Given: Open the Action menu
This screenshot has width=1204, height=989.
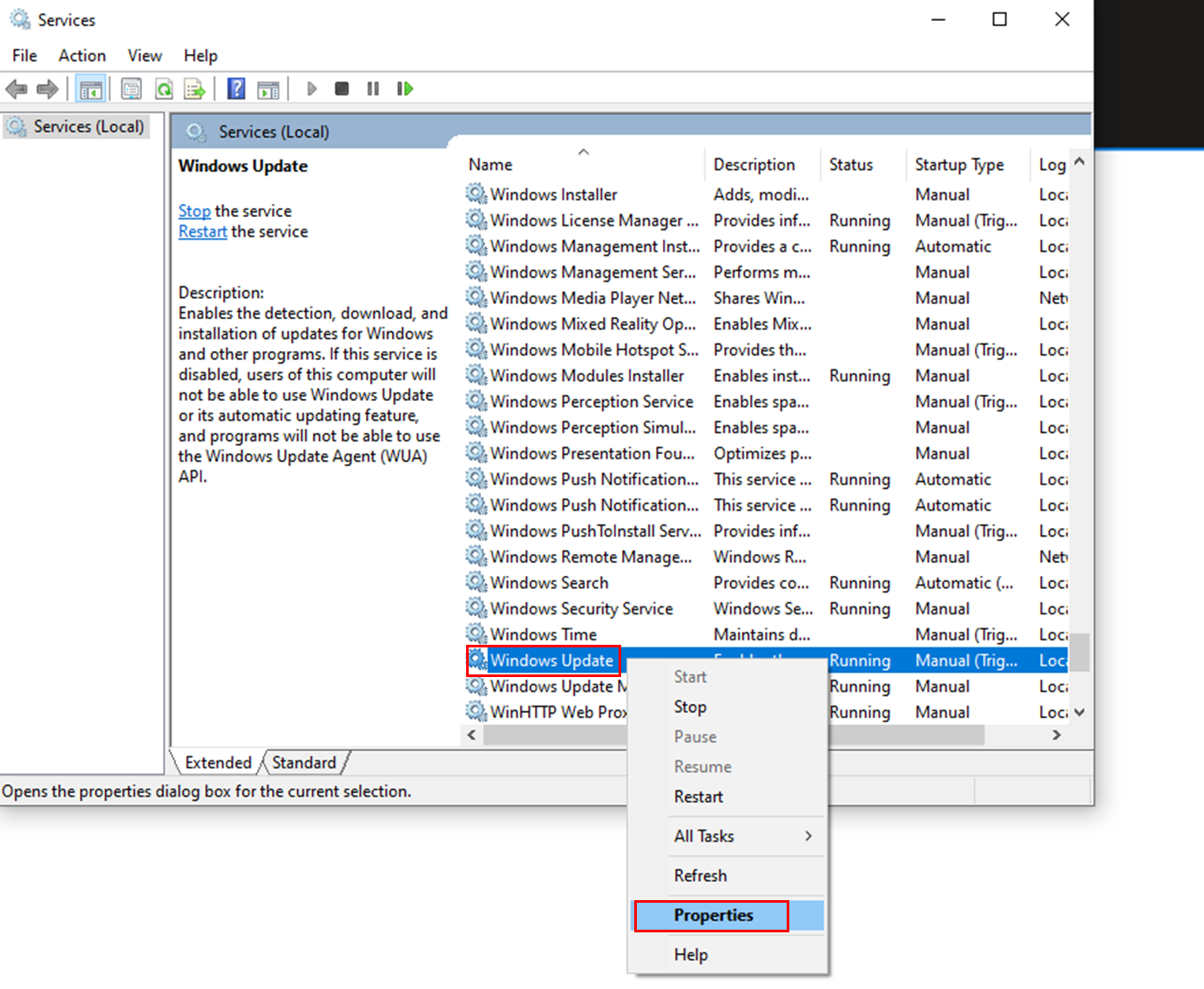Looking at the screenshot, I should pos(82,56).
